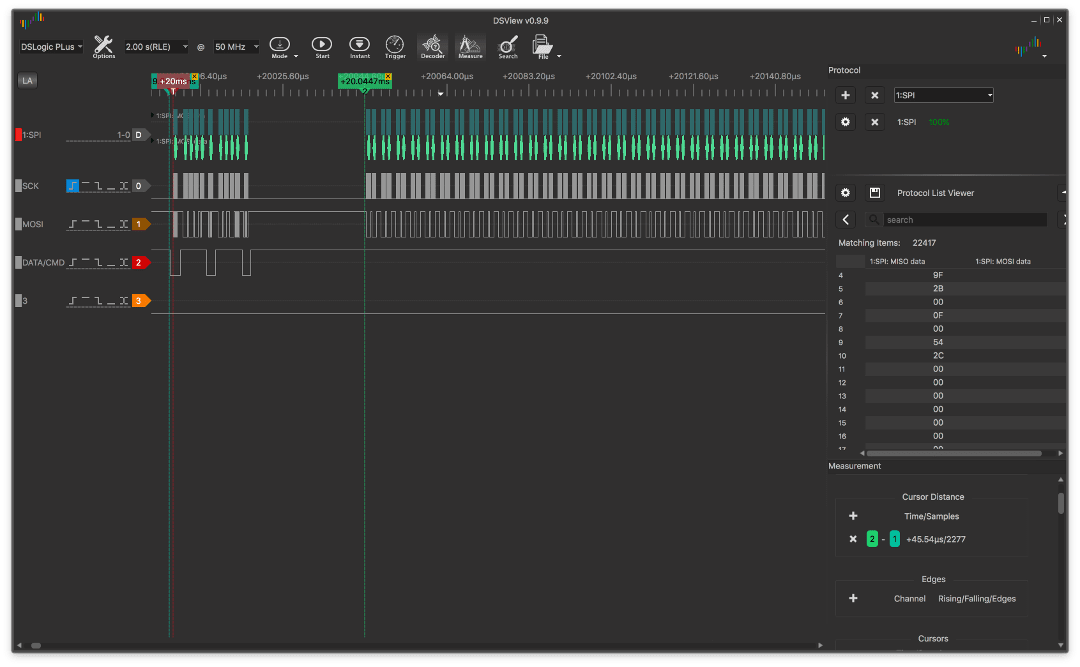This screenshot has width=1080, height=667.
Task: Set SCK falling edge trigger
Action: (x=98, y=185)
